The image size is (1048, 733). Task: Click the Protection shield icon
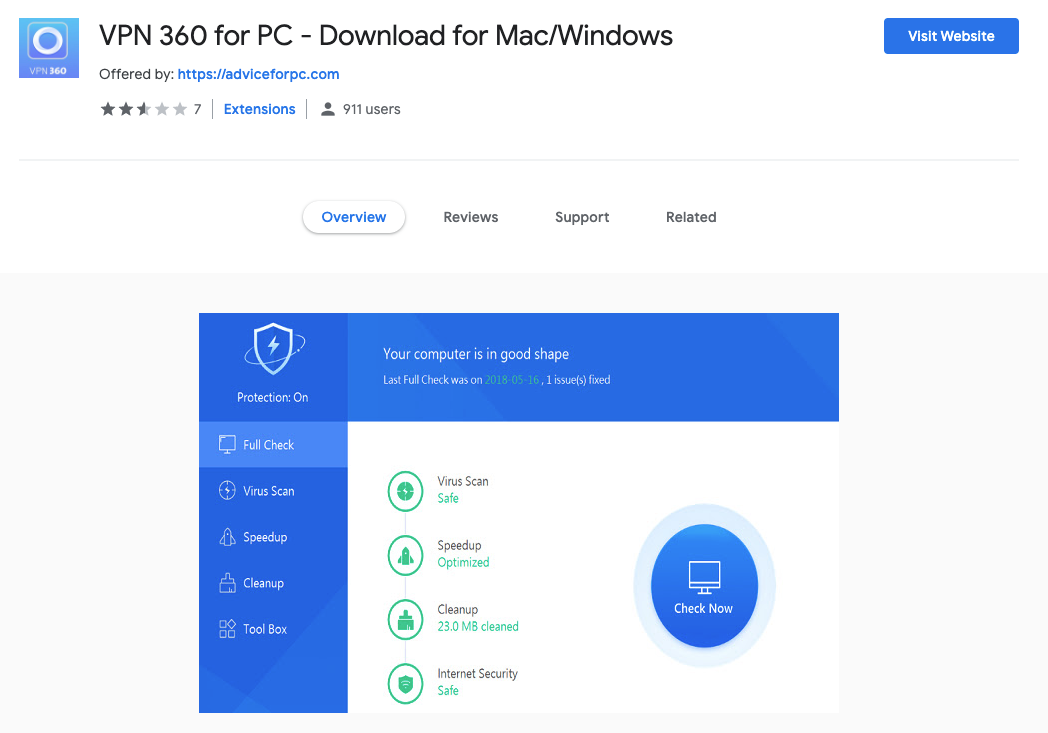click(x=273, y=349)
